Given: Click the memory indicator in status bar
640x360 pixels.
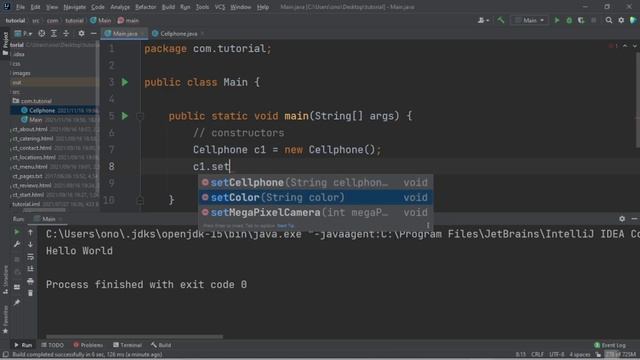Looking at the screenshot, I should tap(621, 354).
